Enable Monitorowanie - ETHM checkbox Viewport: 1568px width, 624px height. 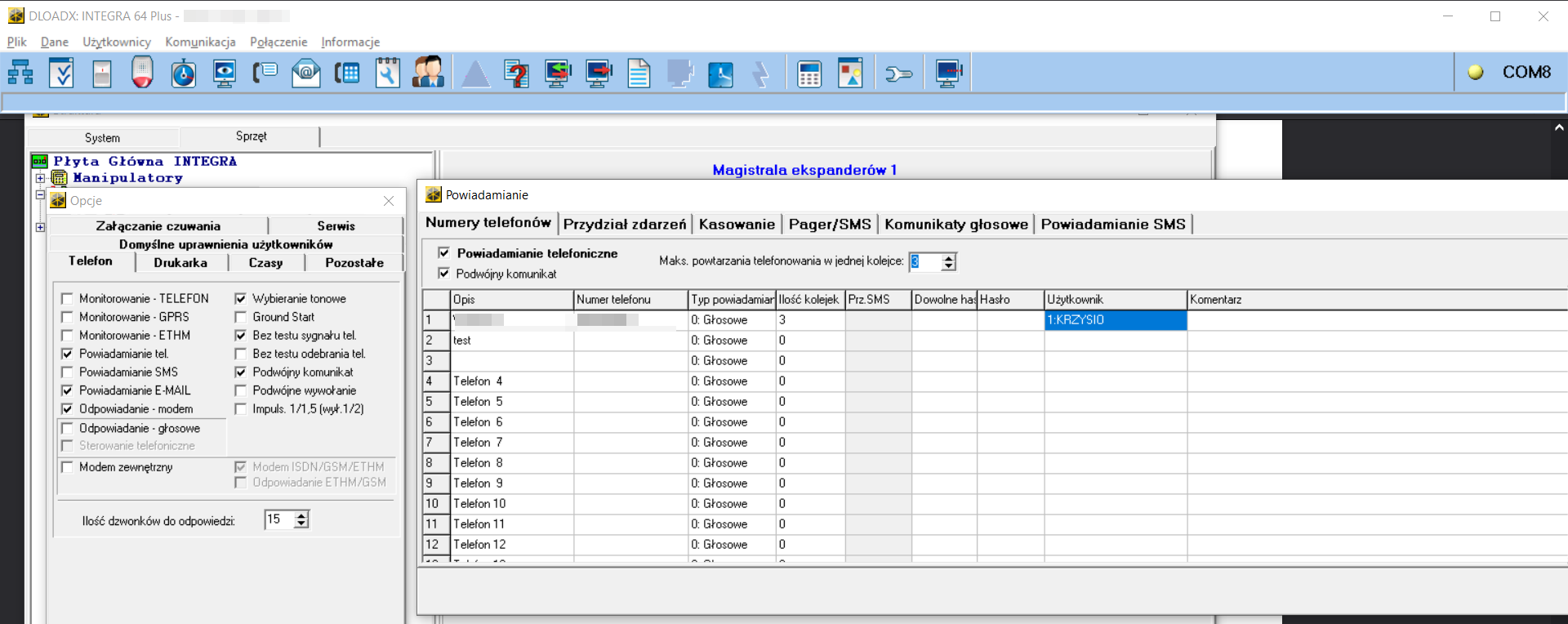point(67,336)
